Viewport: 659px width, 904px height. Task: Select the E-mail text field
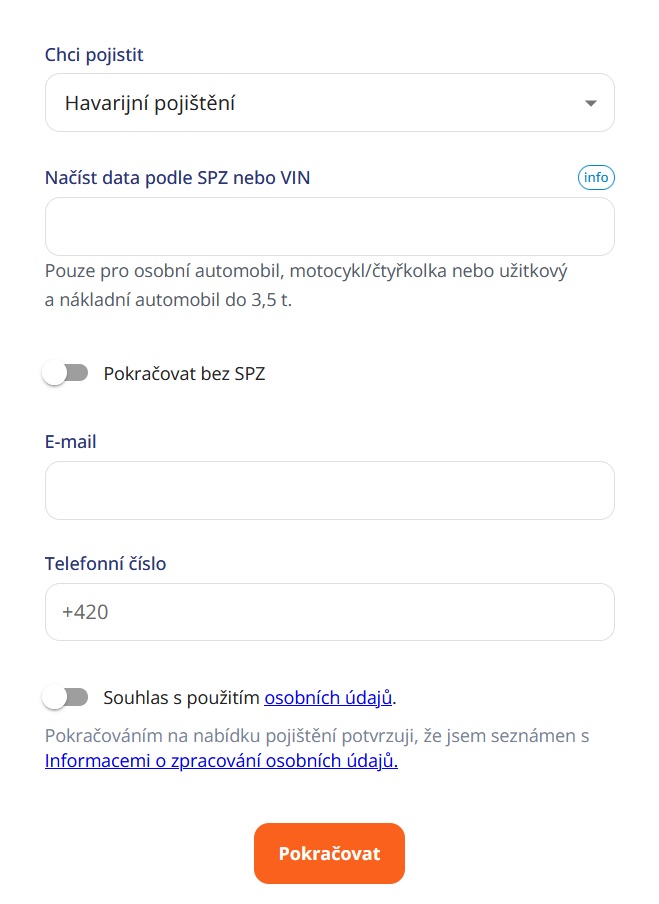click(329, 490)
